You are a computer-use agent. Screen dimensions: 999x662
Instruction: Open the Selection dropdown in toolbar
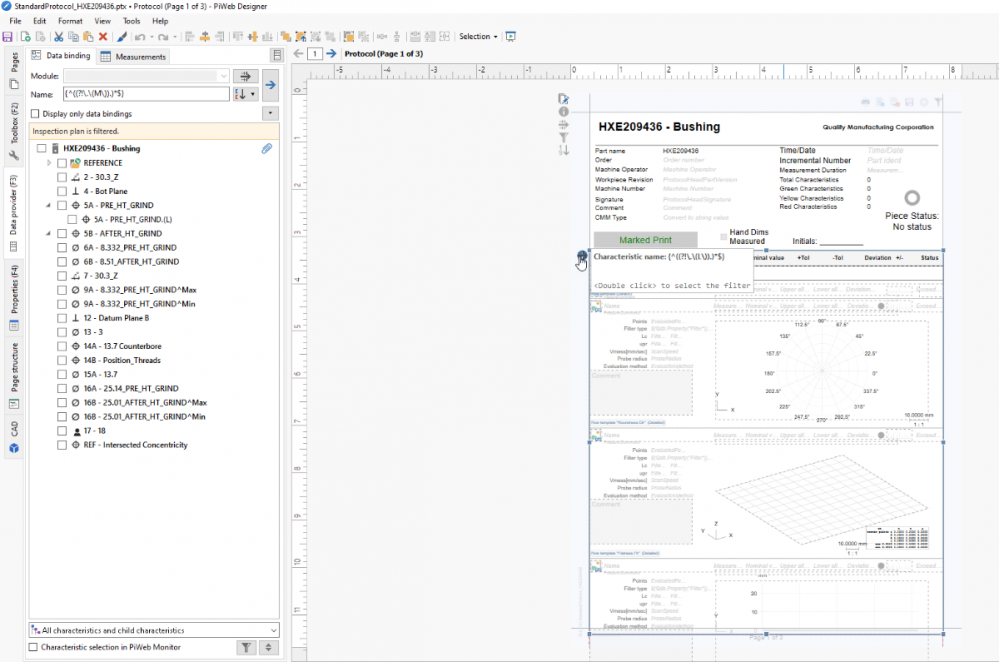(478, 37)
